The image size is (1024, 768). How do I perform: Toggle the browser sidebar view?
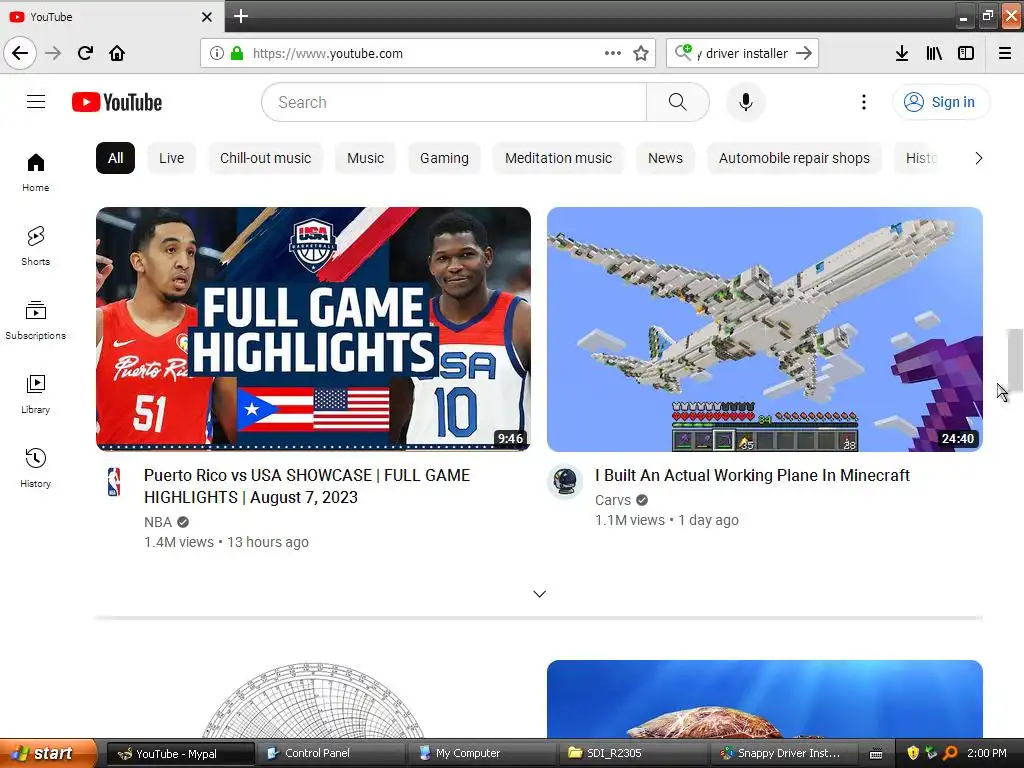(966, 53)
